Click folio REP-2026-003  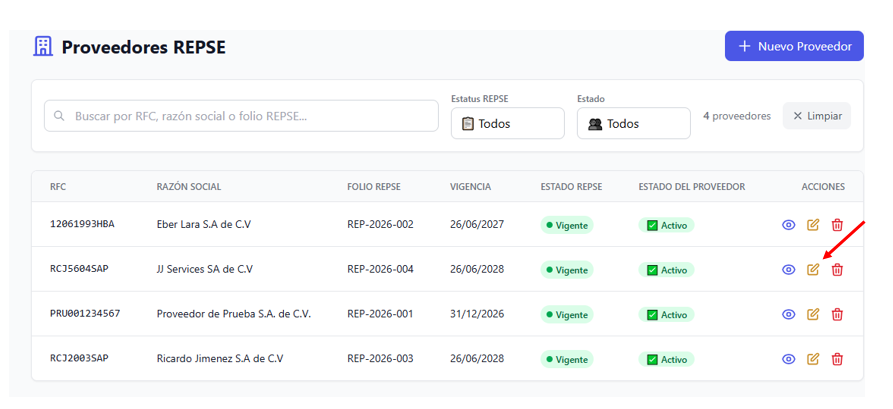point(380,359)
